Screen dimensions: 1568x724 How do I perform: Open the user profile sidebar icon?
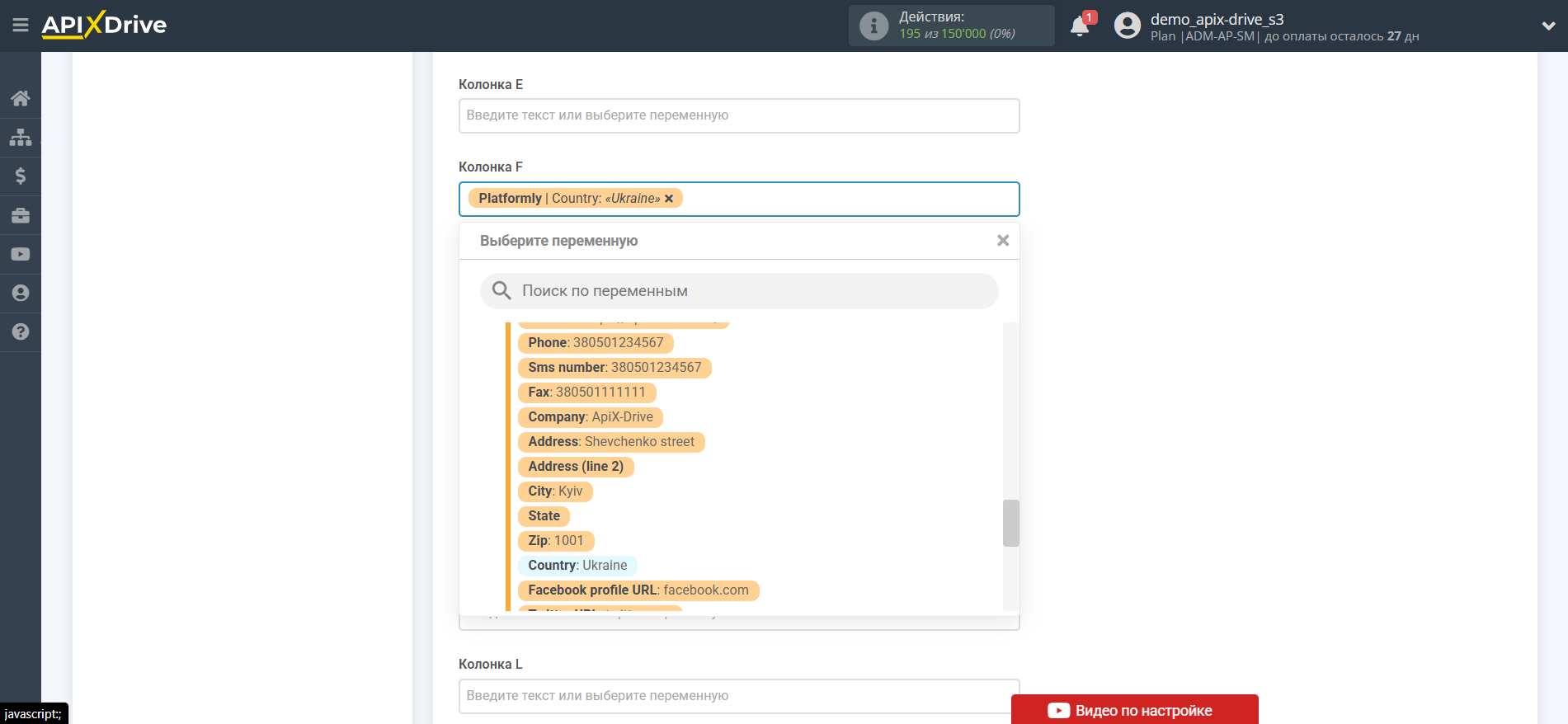[21, 293]
